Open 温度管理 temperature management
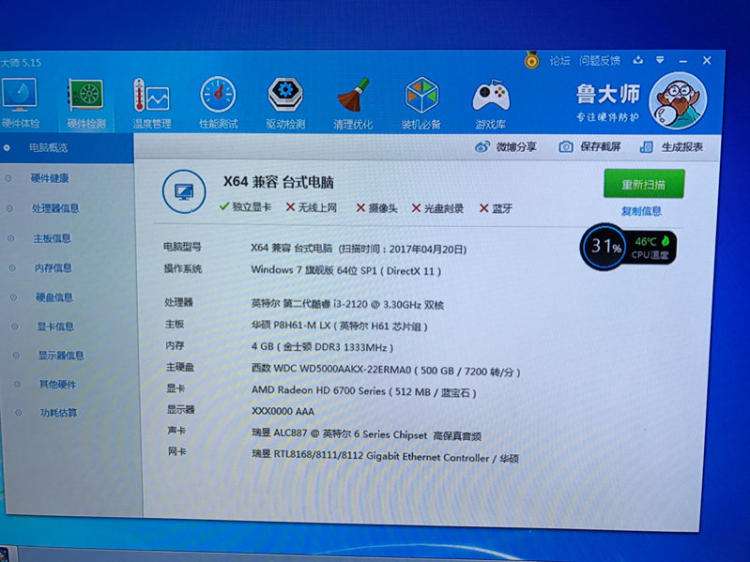Viewport: 750px width, 562px height. [152, 104]
